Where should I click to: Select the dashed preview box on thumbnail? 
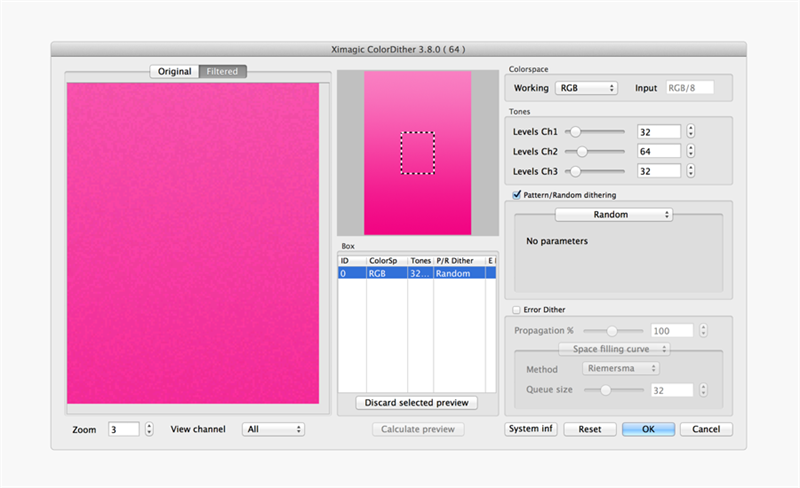point(418,153)
